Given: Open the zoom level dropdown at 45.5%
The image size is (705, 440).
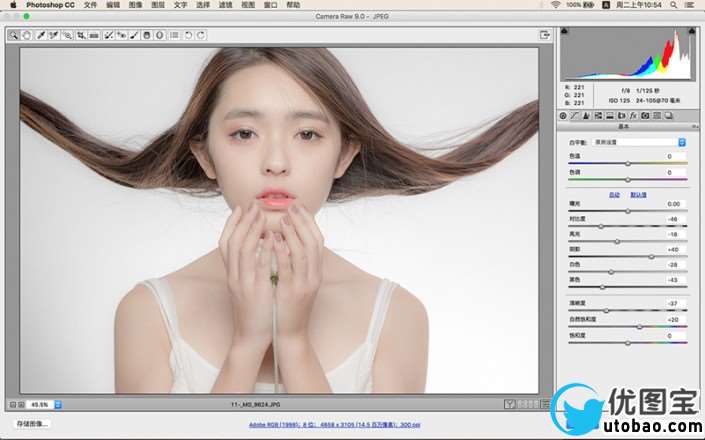Looking at the screenshot, I should pos(57,404).
